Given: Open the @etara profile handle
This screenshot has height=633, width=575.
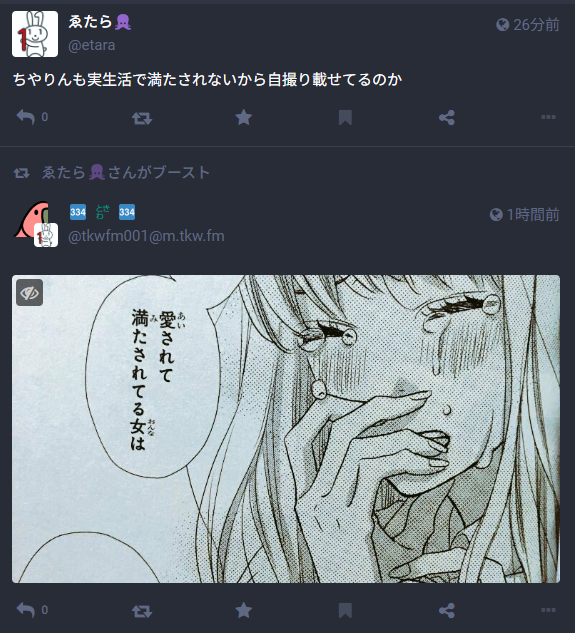Looking at the screenshot, I should pyautogui.click(x=92, y=45).
